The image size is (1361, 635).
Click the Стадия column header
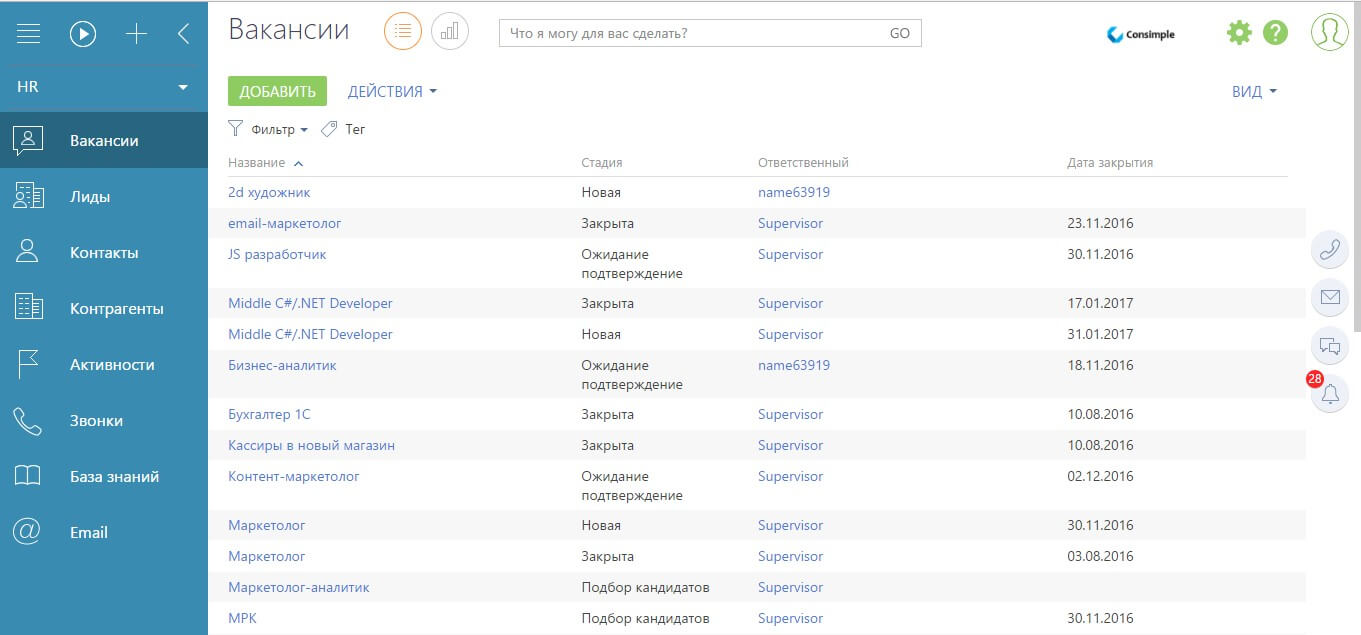(x=601, y=162)
